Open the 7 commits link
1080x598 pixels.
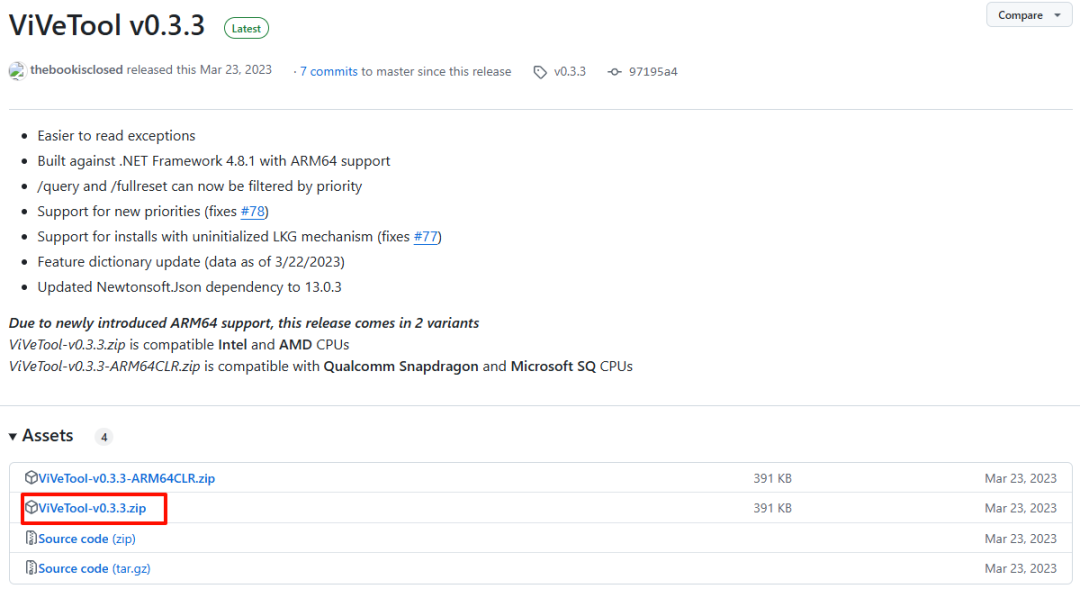(328, 72)
